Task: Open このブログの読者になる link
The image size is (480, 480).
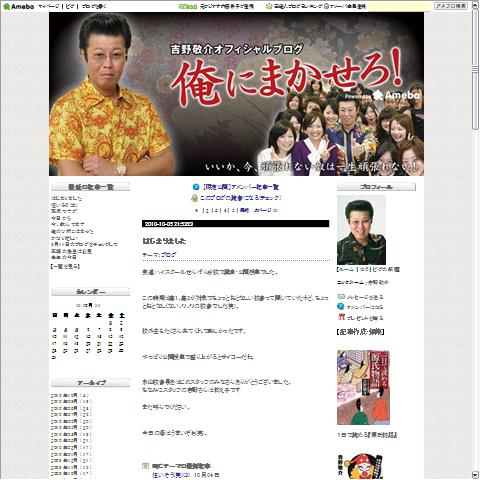Action: 240,198
